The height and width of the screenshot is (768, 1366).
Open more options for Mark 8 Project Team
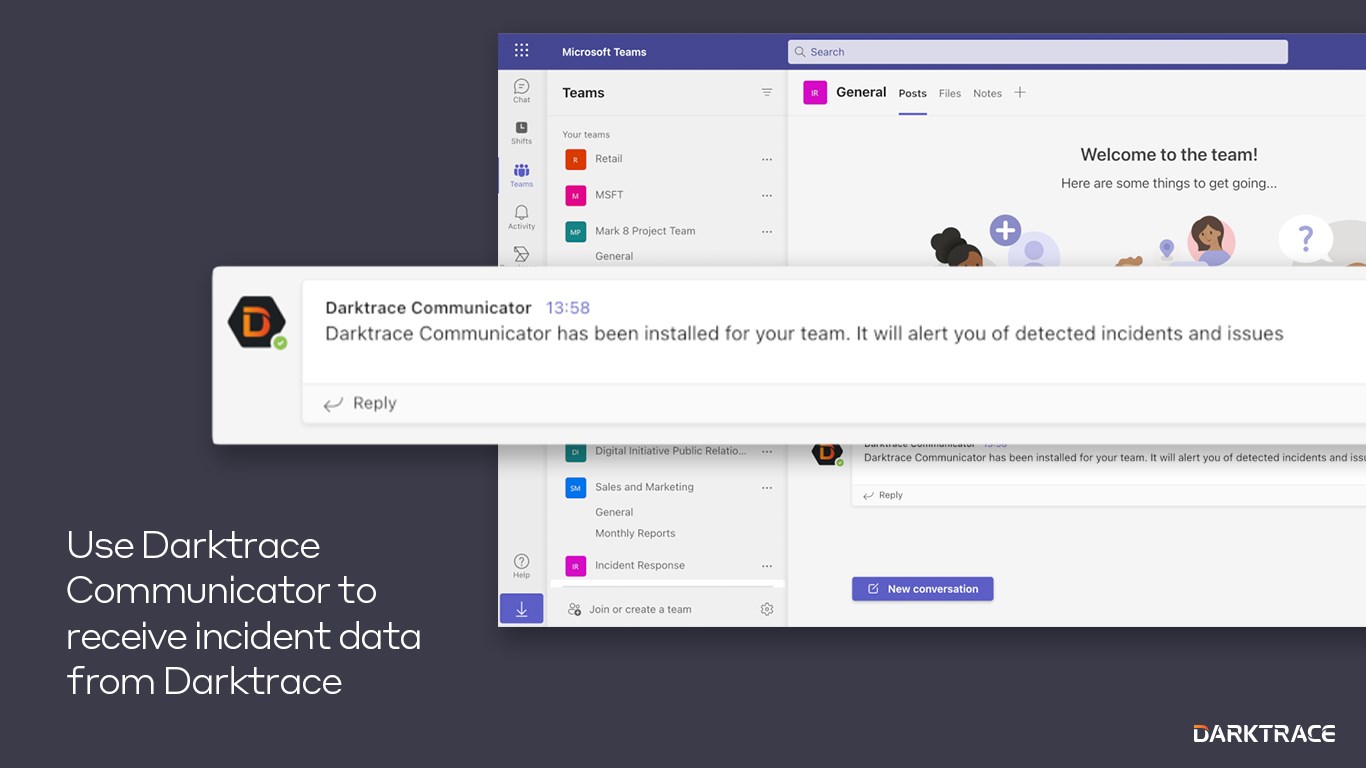(x=767, y=231)
